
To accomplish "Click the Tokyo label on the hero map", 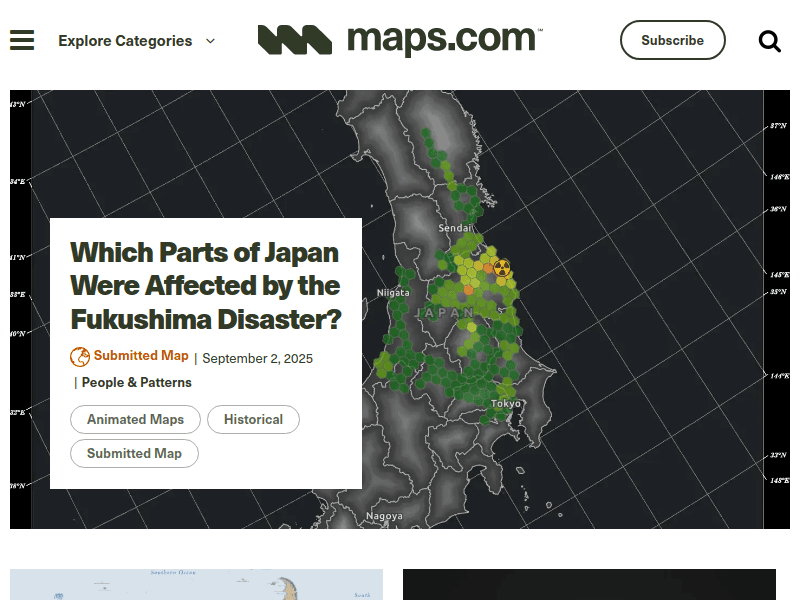I will click(x=505, y=403).
